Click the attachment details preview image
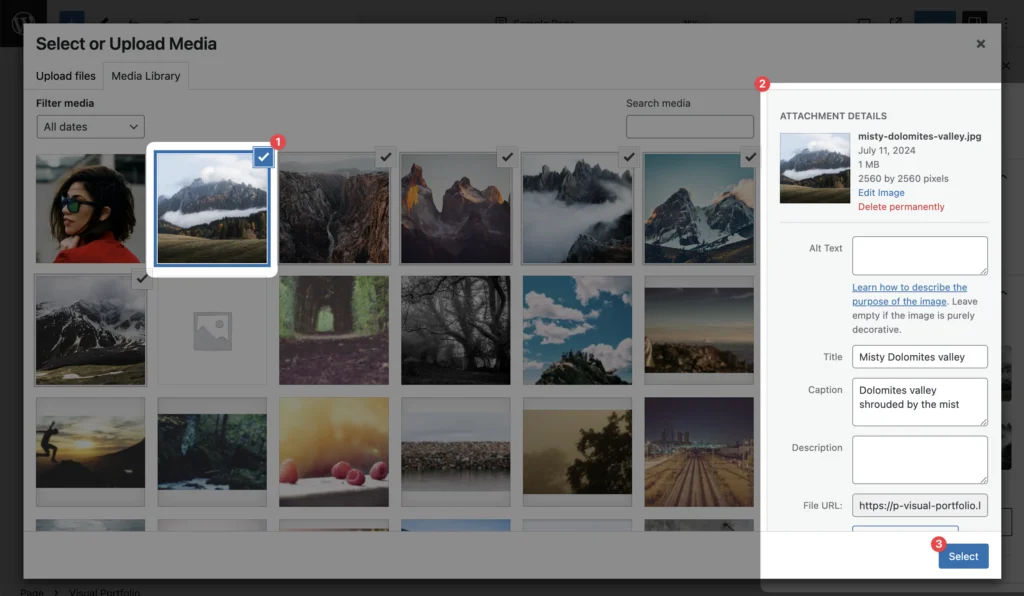 click(x=815, y=168)
